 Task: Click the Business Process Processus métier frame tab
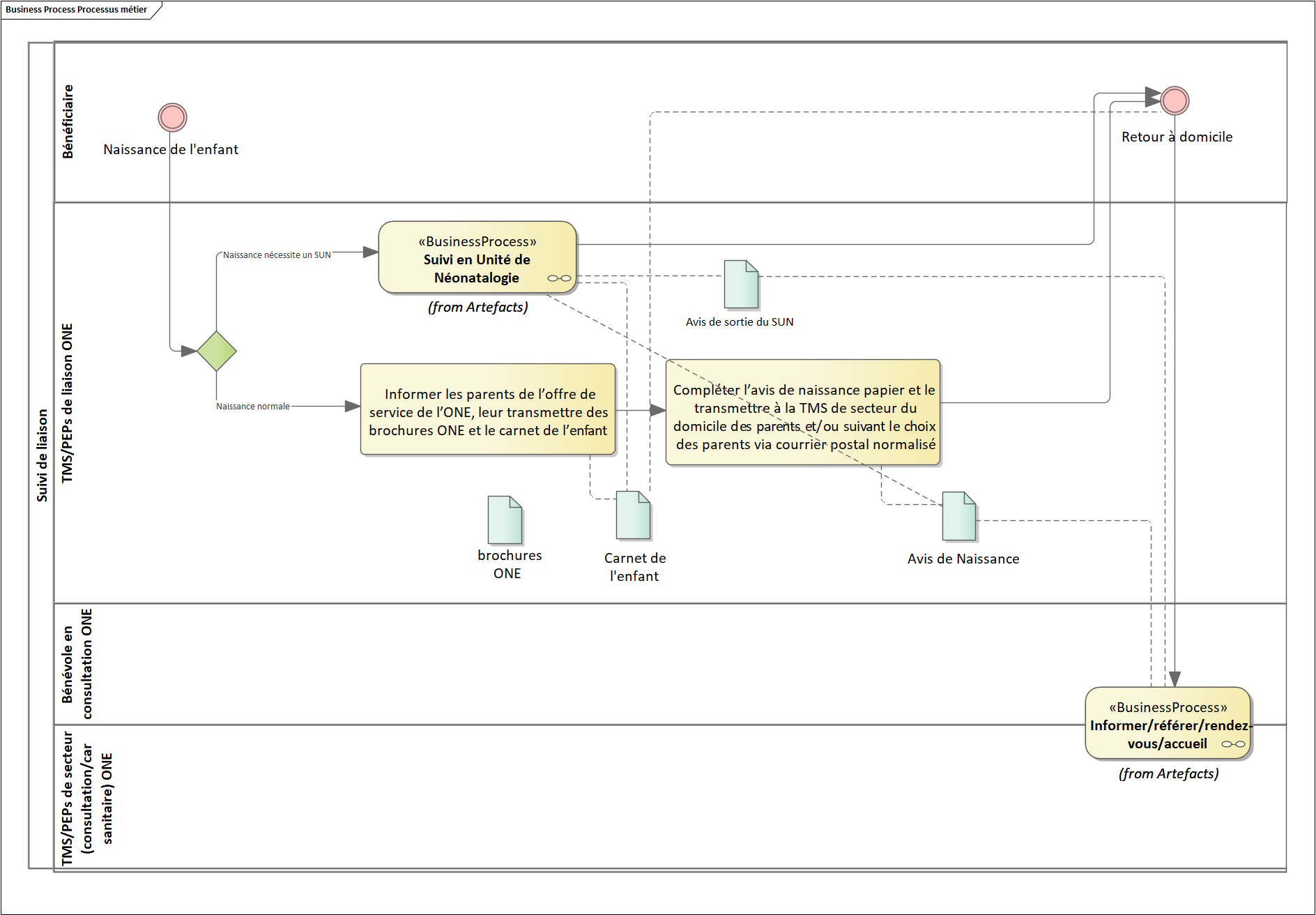pos(77,10)
